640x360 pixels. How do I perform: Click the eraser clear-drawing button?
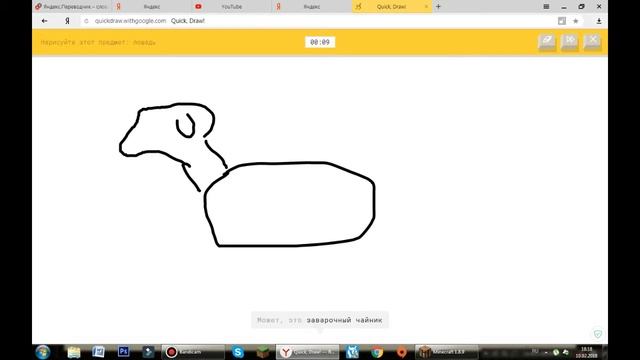(x=547, y=42)
